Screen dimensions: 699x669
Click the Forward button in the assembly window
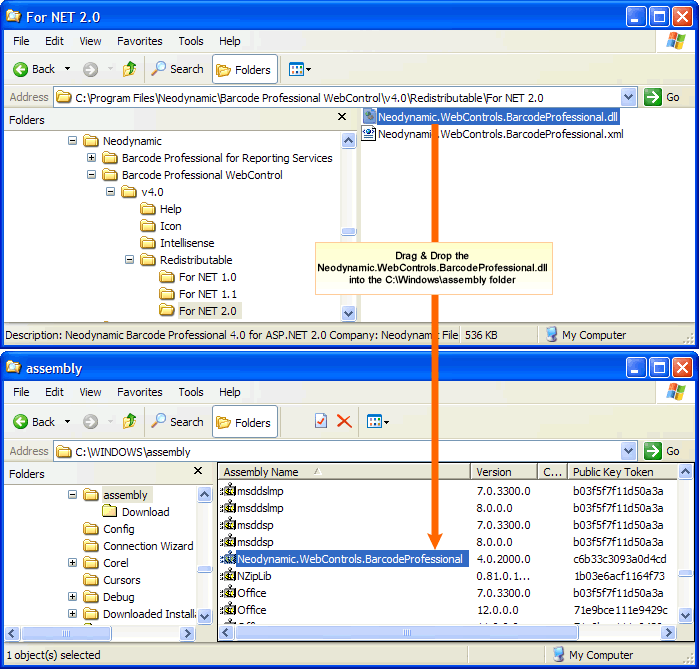coord(90,422)
